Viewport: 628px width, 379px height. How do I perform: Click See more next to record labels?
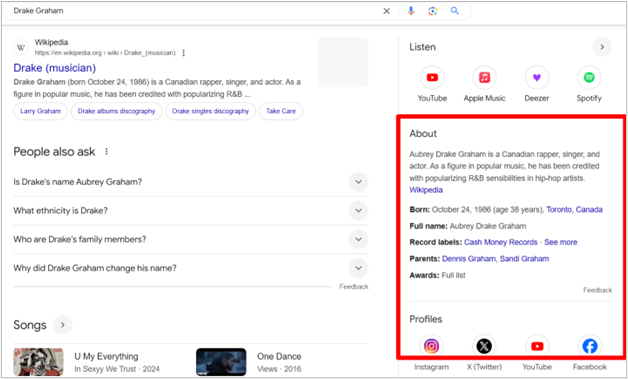pos(561,242)
